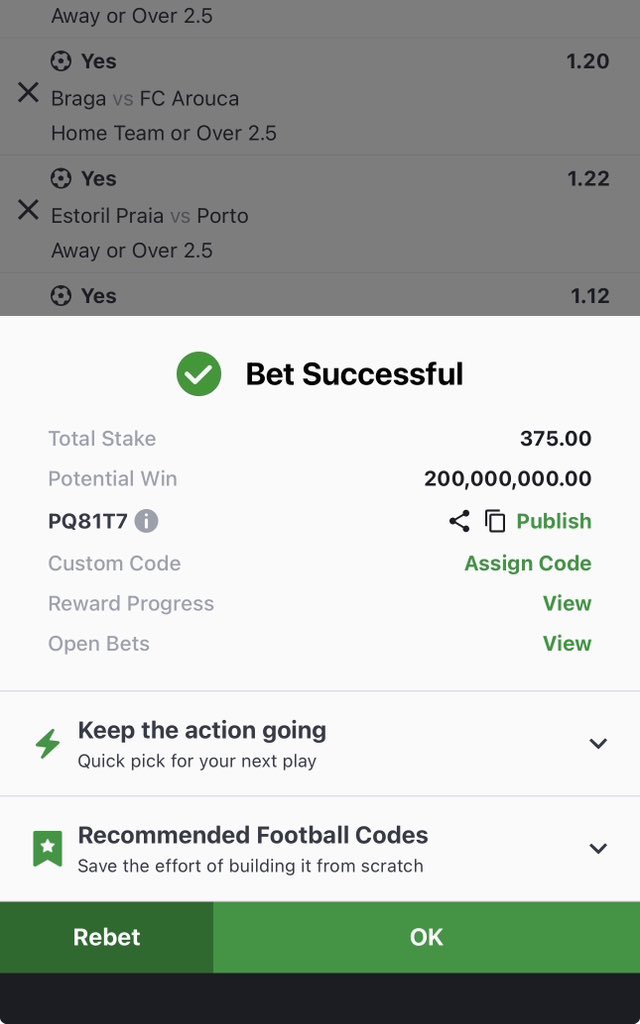Tap the share icon next to Publish
The image size is (640, 1024).
[x=459, y=521]
